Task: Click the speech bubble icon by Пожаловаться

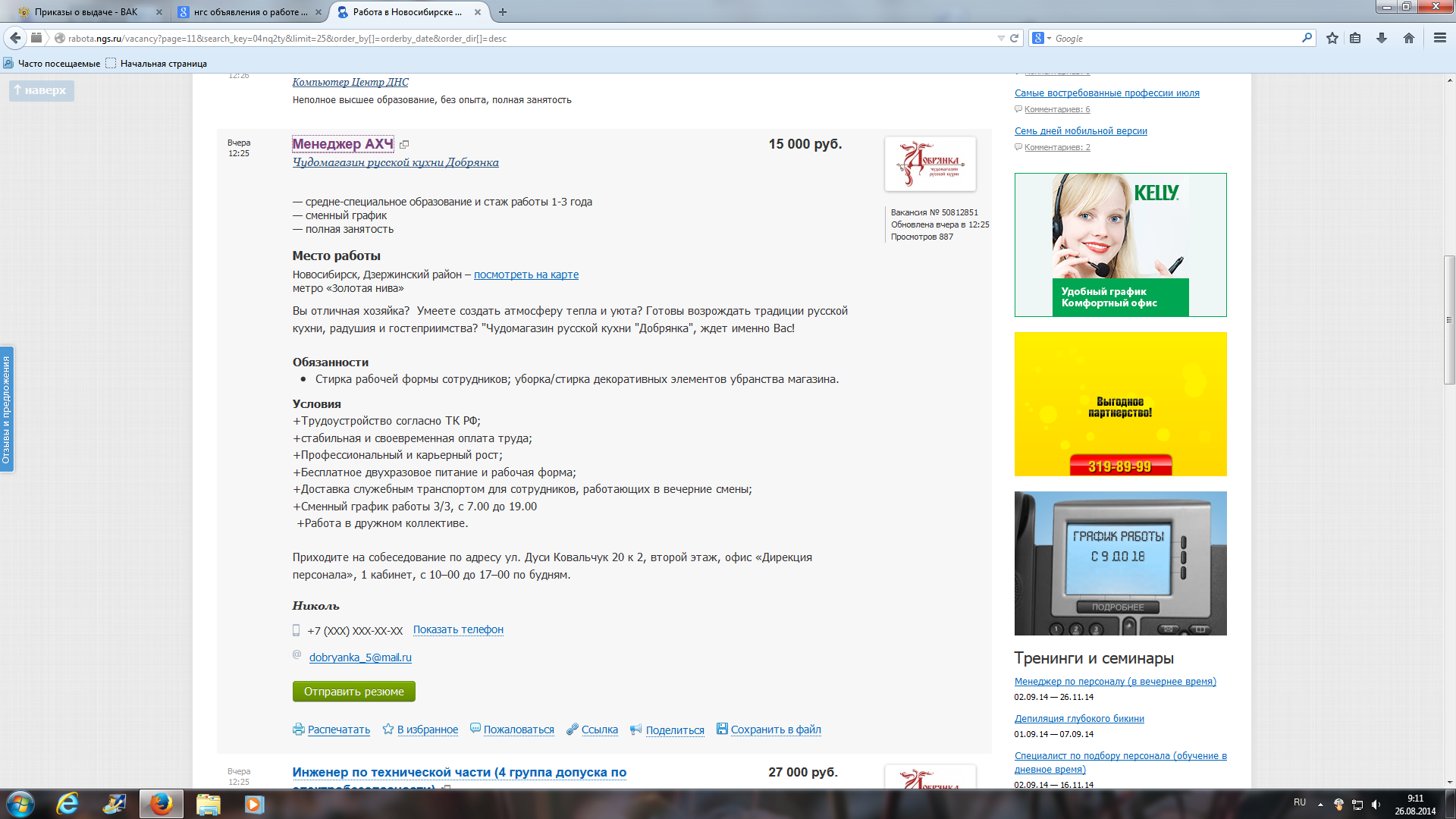Action: (x=475, y=728)
